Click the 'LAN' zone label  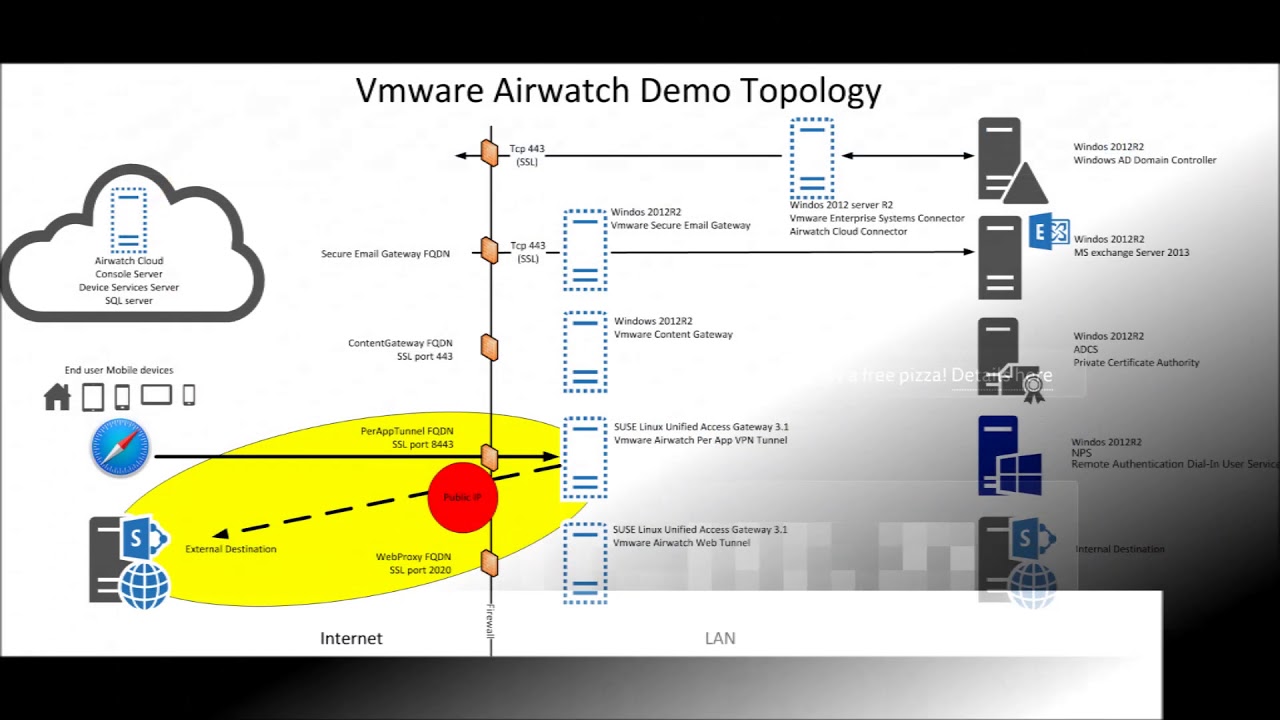720,638
